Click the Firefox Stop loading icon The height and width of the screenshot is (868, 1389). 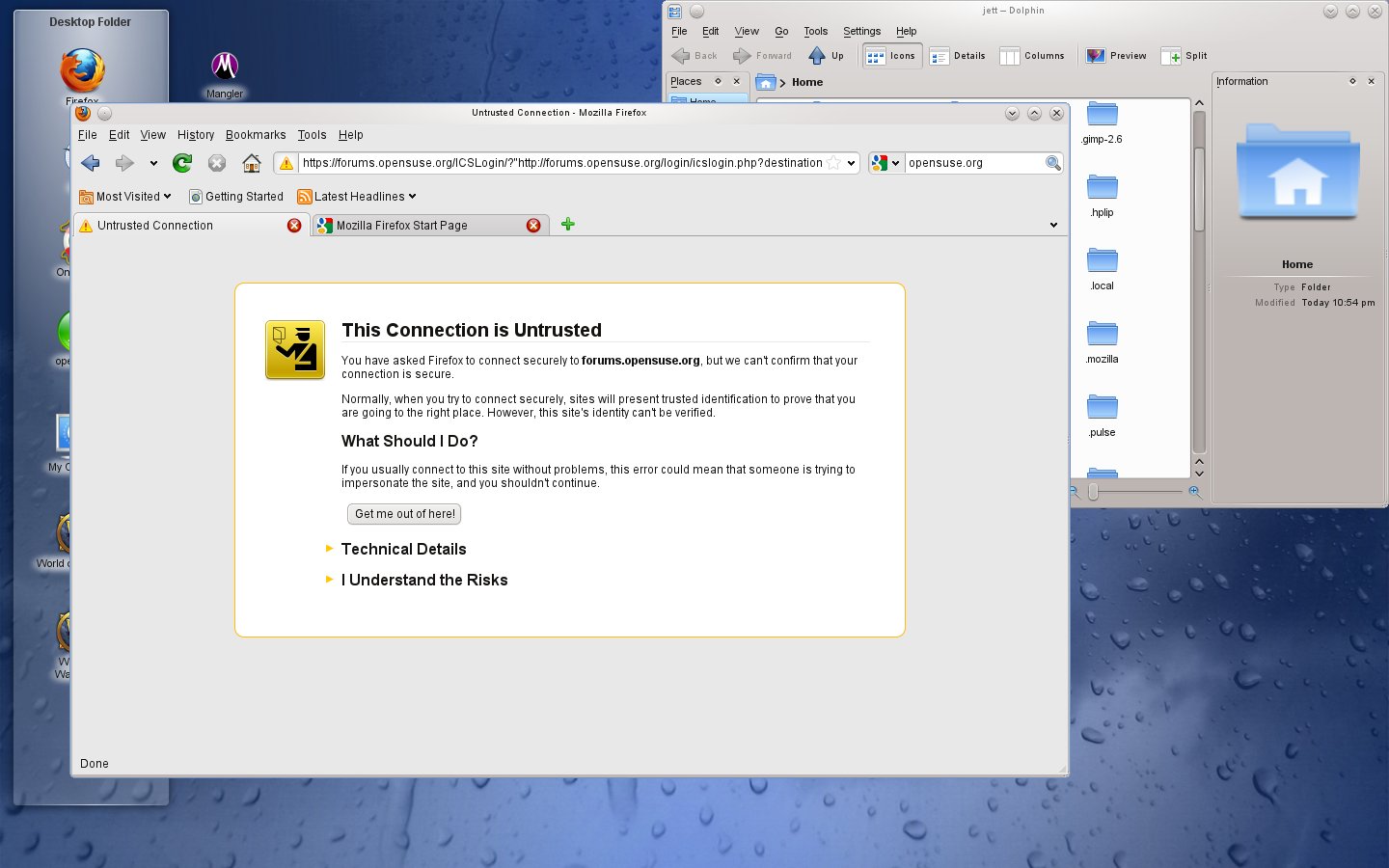pos(217,163)
